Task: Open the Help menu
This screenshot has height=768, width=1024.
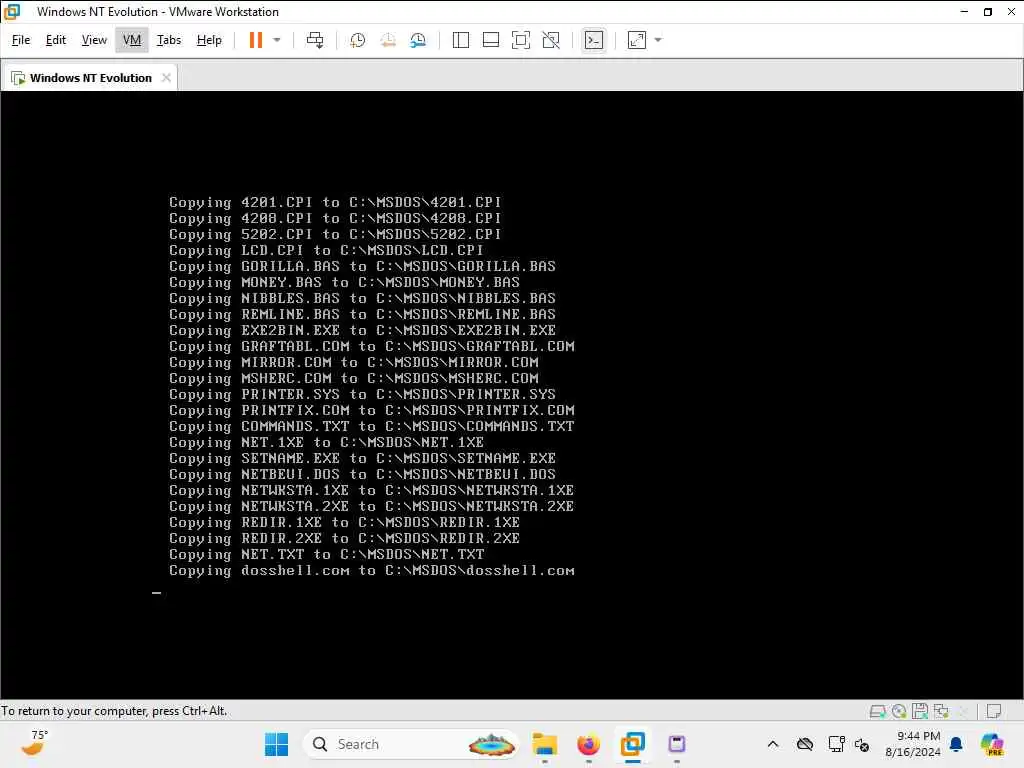Action: coord(209,40)
